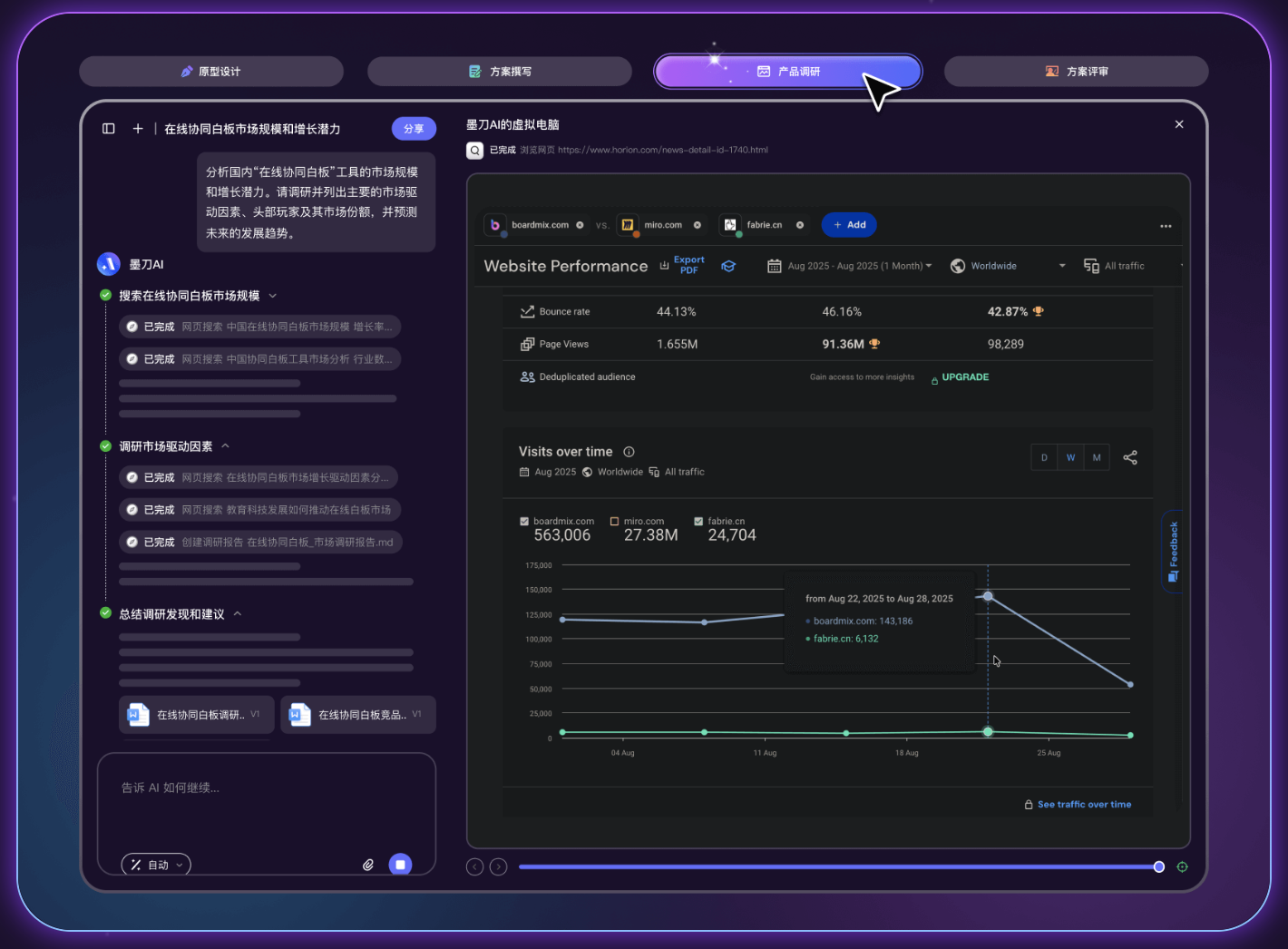This screenshot has width=1288, height=949.
Task: Switch to the 原型设计 tab
Action: [x=211, y=72]
